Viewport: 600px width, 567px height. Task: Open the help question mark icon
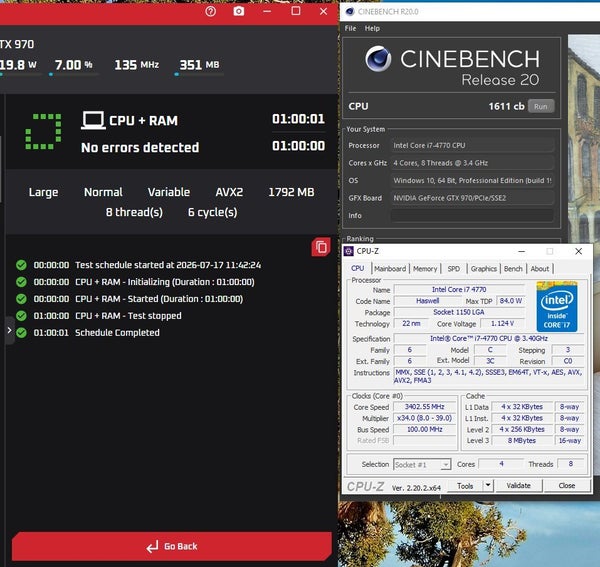[210, 11]
